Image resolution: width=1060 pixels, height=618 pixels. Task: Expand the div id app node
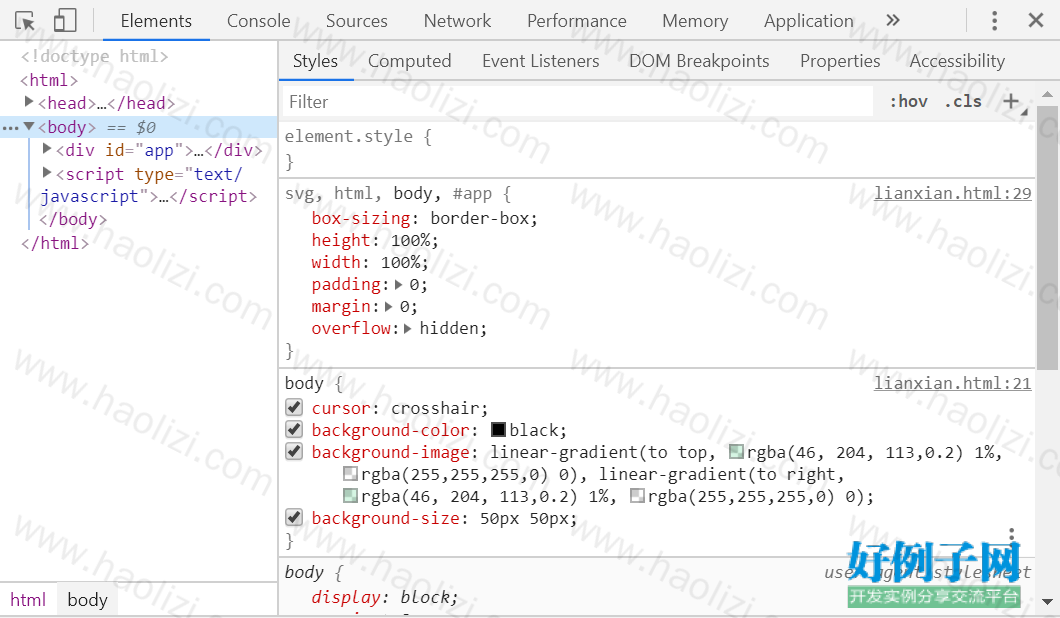[47, 148]
